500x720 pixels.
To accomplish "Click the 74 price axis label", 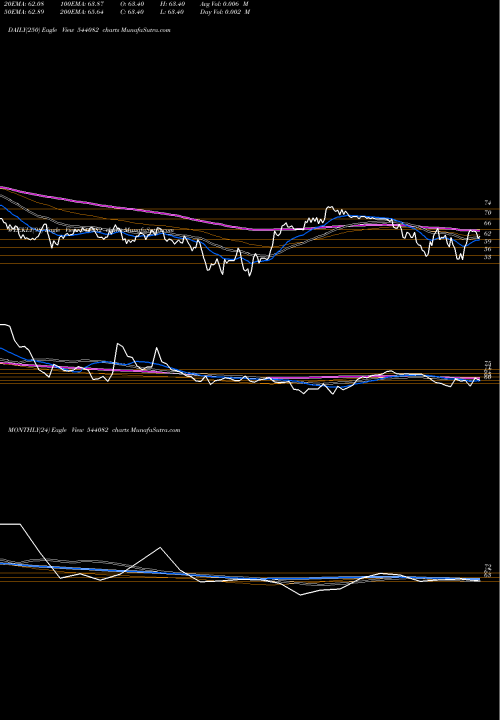I will [488, 202].
